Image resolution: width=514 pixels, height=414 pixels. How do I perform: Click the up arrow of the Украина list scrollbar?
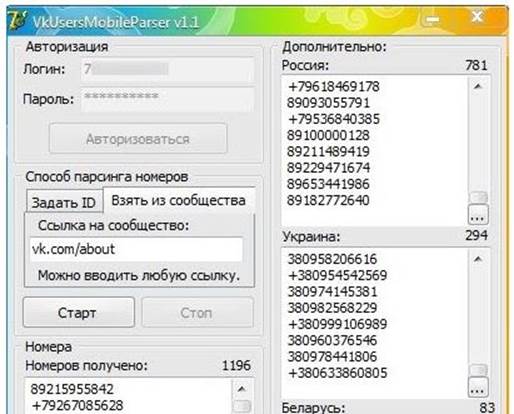pyautogui.click(x=478, y=259)
